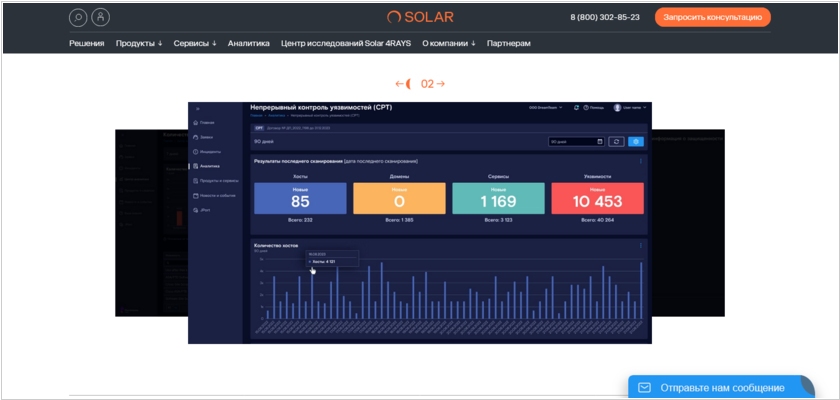
Task: Click the orange Домены 0 card
Action: (399, 198)
